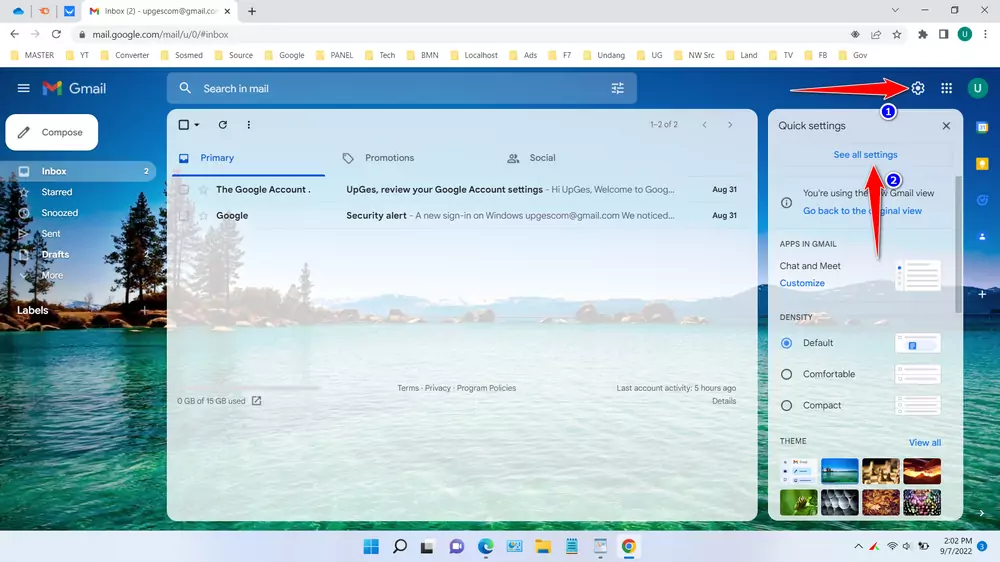Toggle the side panel hide arrow
The height and width of the screenshot is (562, 1000).
coord(982,513)
